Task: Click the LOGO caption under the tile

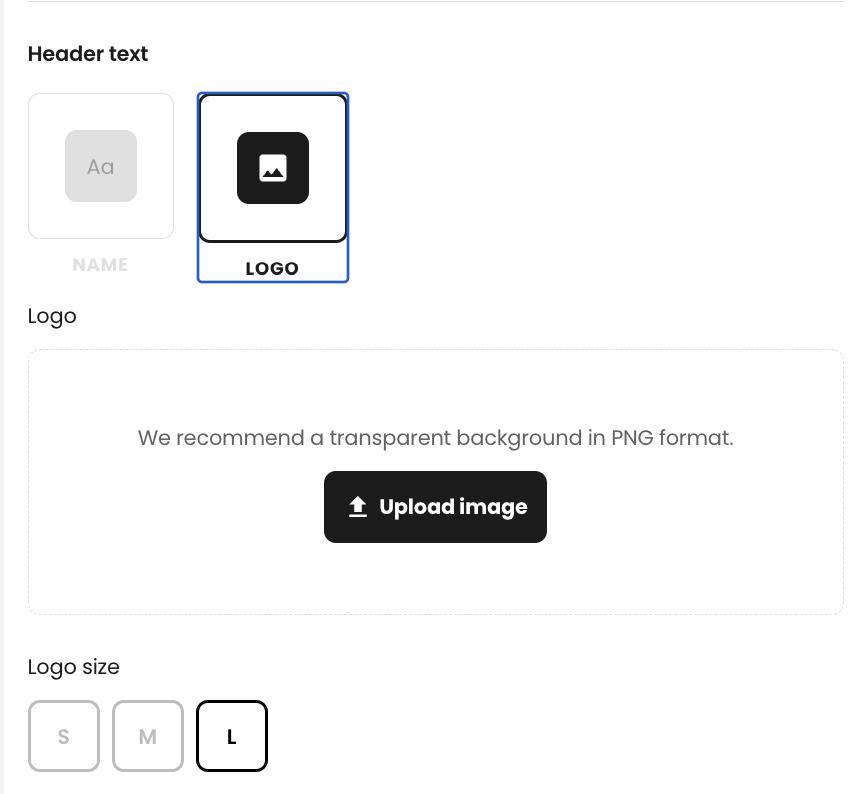Action: (272, 269)
